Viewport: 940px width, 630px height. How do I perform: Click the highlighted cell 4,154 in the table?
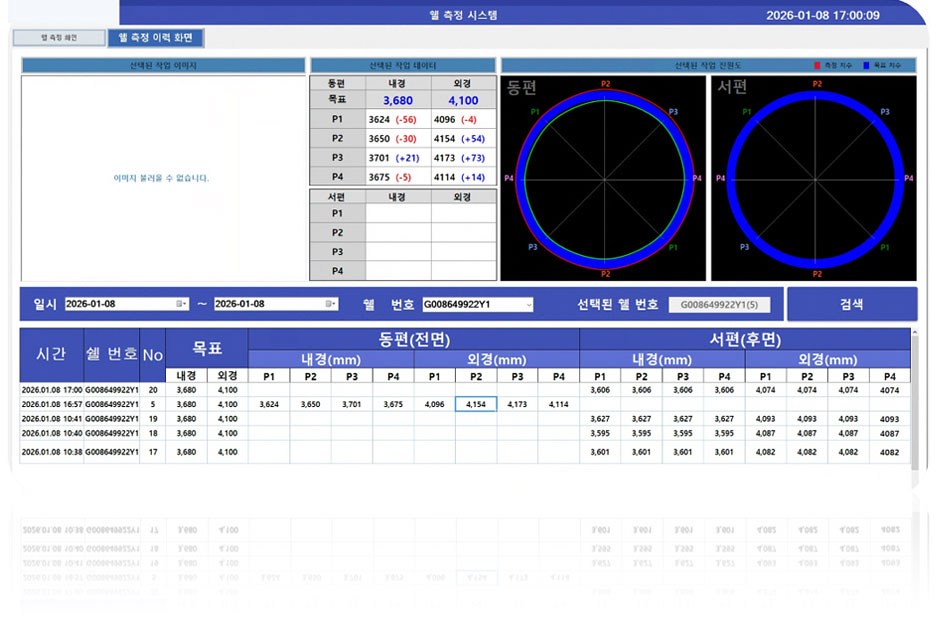[476, 404]
